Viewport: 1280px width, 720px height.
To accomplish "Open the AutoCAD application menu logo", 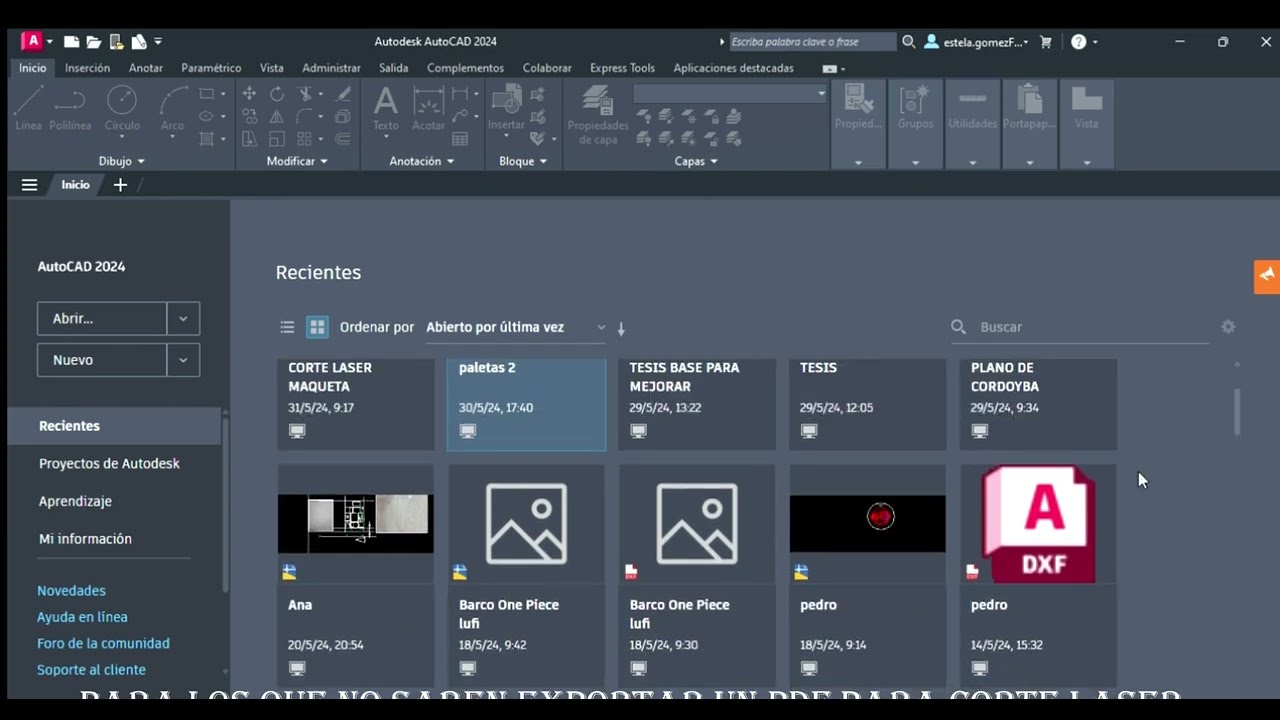I will click(32, 41).
